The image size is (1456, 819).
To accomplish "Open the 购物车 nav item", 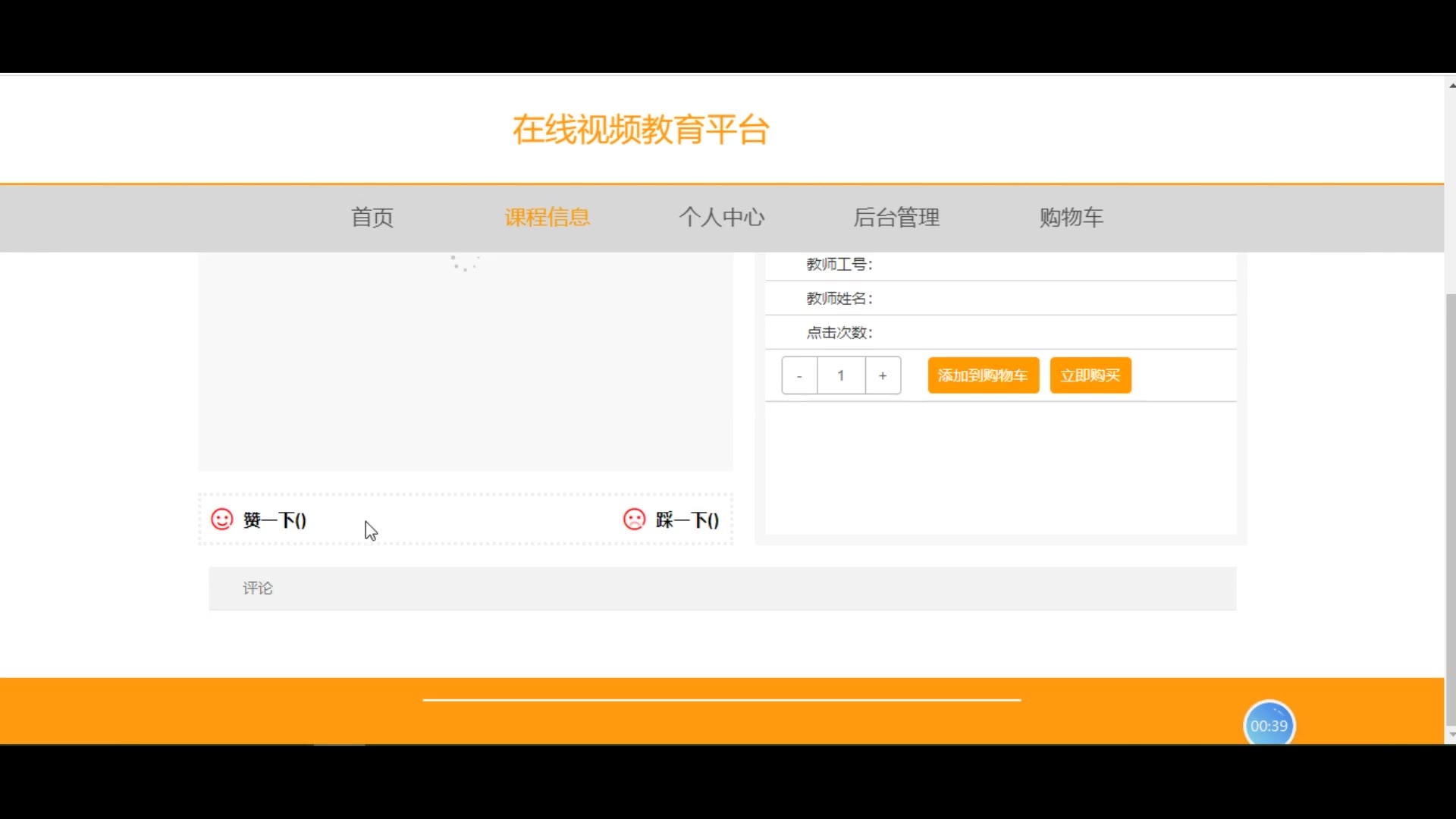I will (x=1071, y=218).
